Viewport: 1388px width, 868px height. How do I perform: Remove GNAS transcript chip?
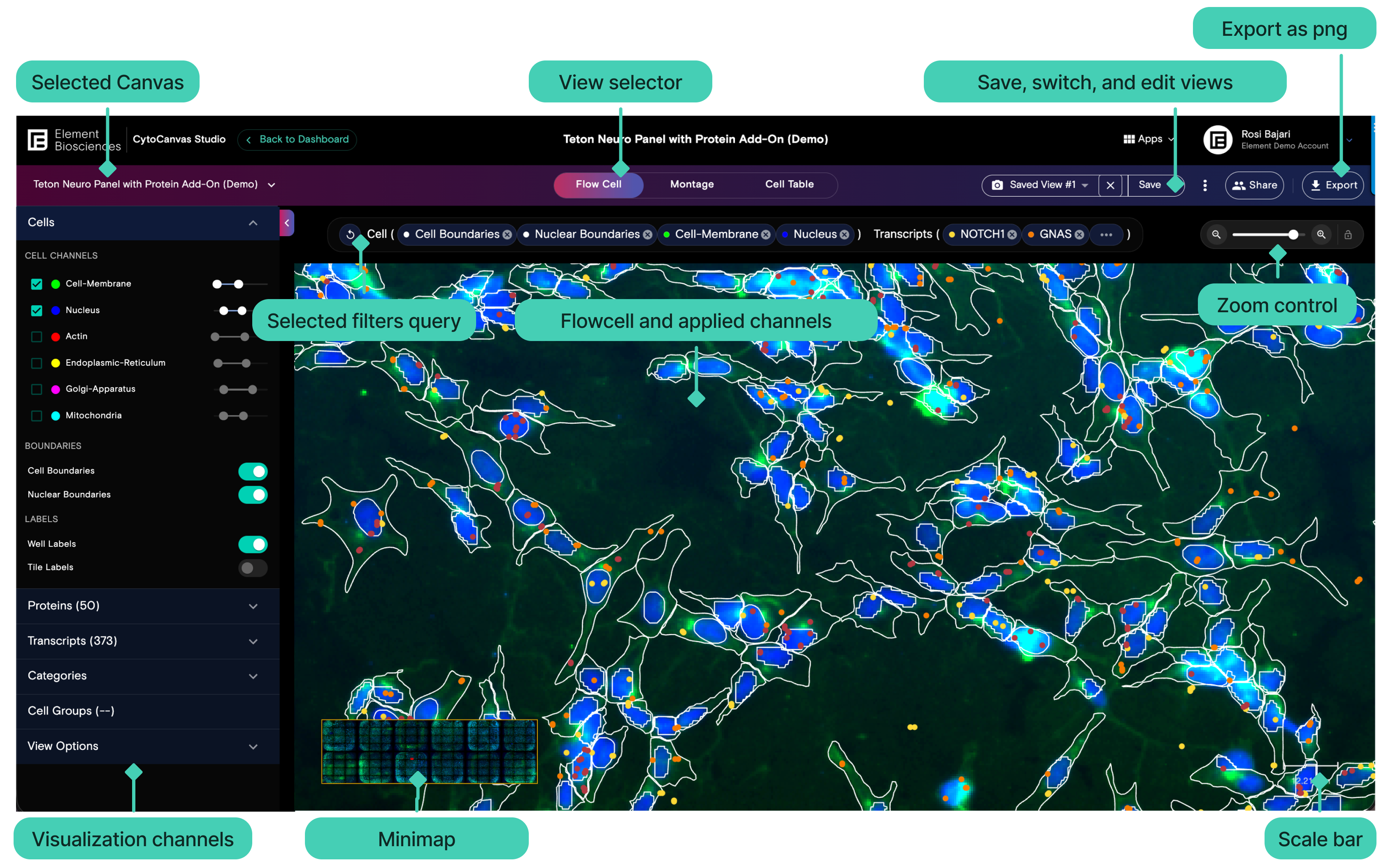pyautogui.click(x=1079, y=235)
